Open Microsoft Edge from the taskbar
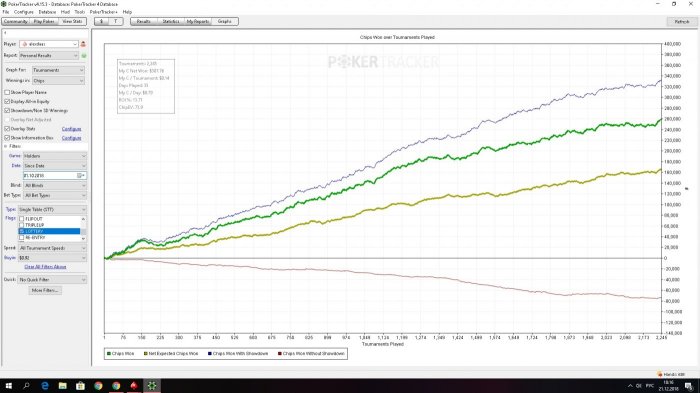Screen dimensions: 700x393 45,385
